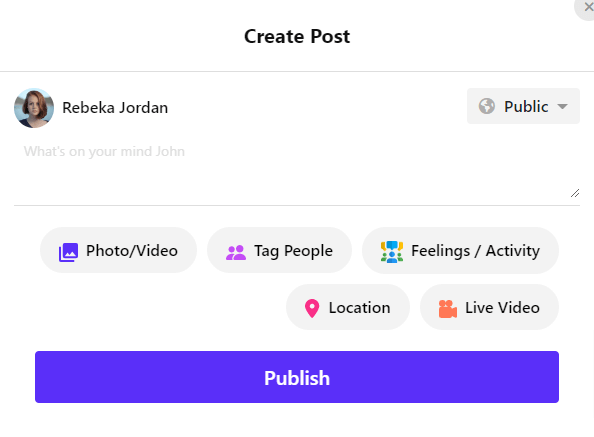Open the Public audience dropdown

point(523,106)
